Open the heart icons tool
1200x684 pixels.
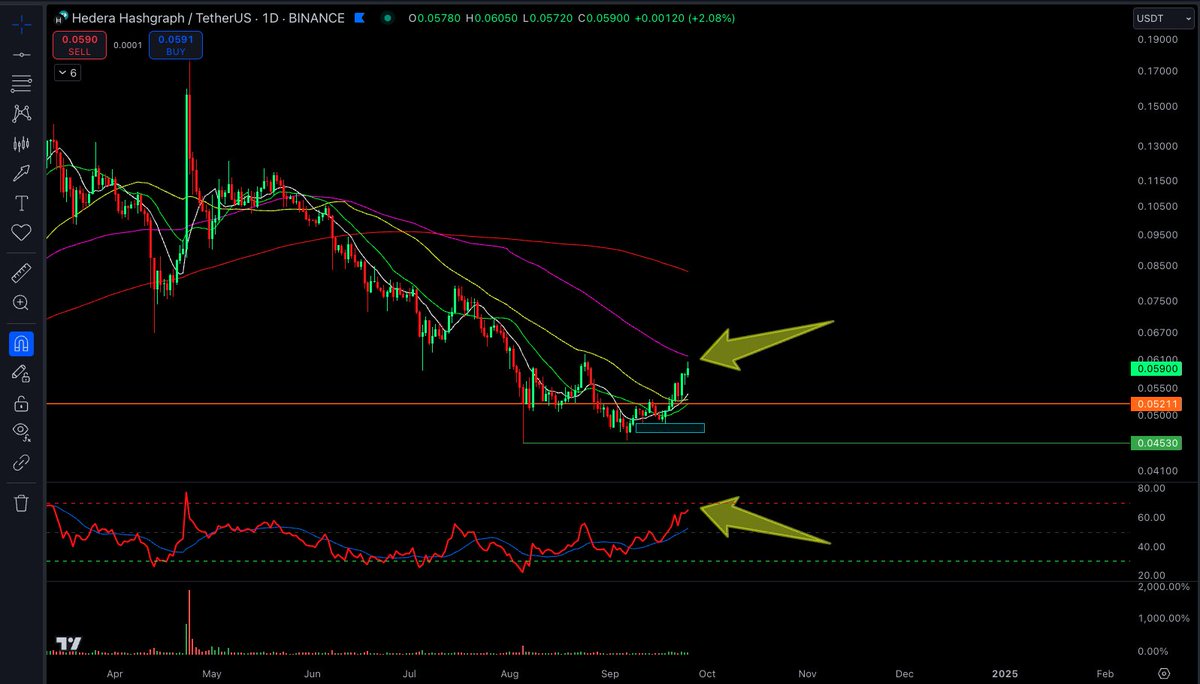tap(20, 232)
